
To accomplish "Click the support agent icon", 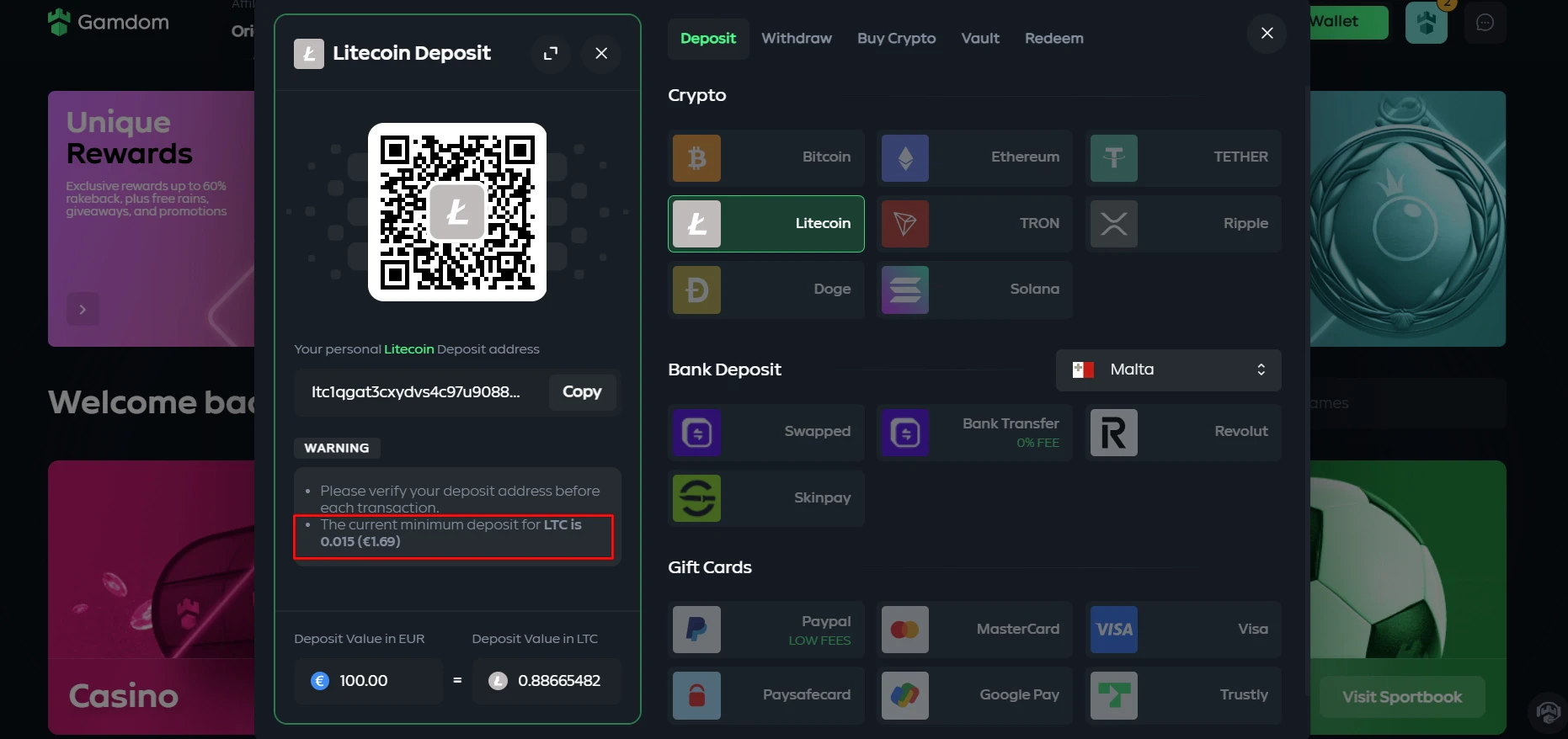I will [1548, 713].
